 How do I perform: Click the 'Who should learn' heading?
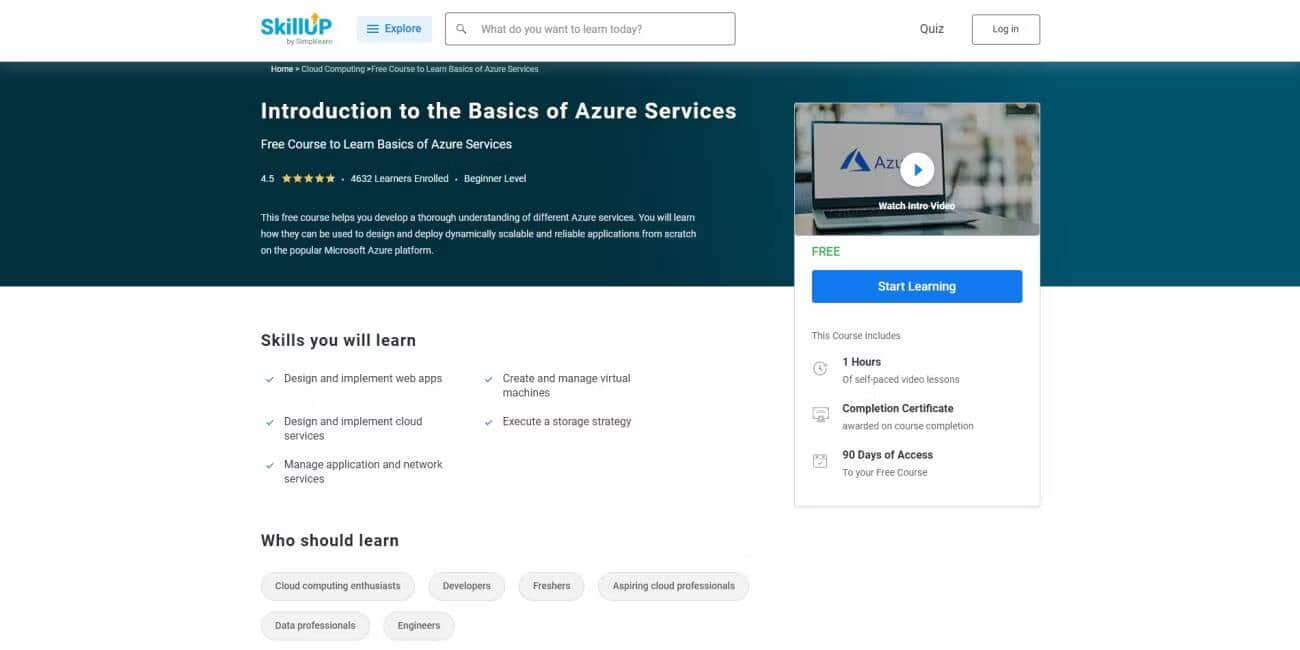point(330,540)
